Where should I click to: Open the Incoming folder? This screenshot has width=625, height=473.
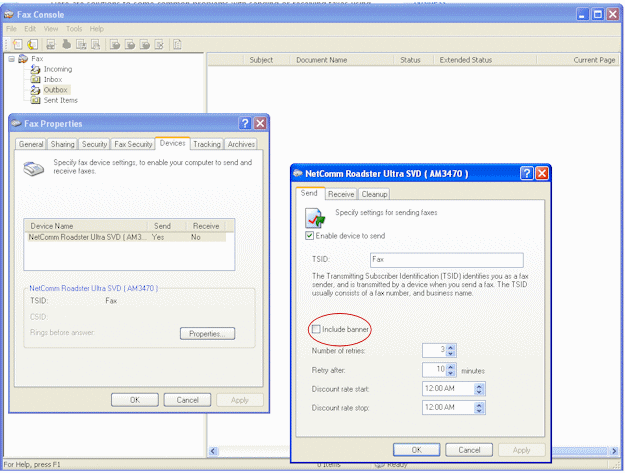[x=55, y=69]
